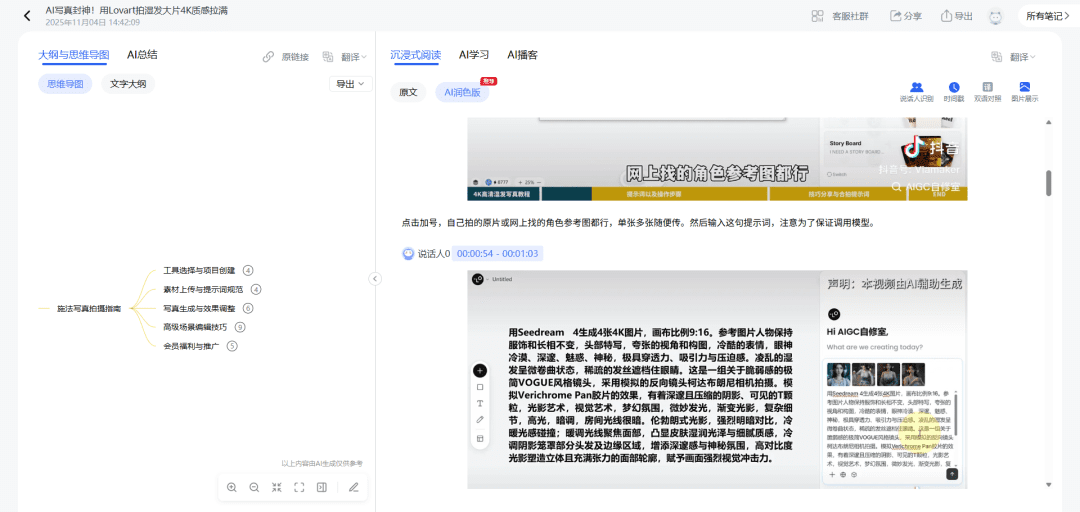Expand the 工具选择与项目创建 node

(x=248, y=270)
